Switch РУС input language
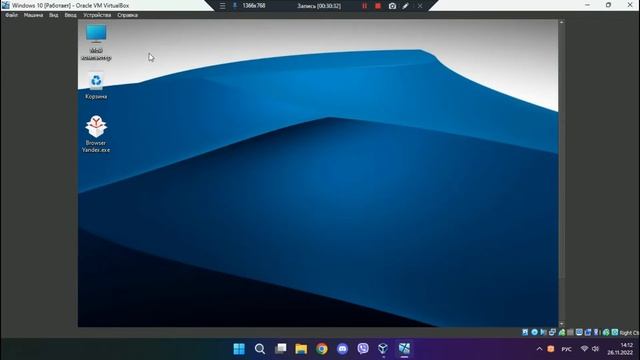The image size is (640, 360). point(566,349)
